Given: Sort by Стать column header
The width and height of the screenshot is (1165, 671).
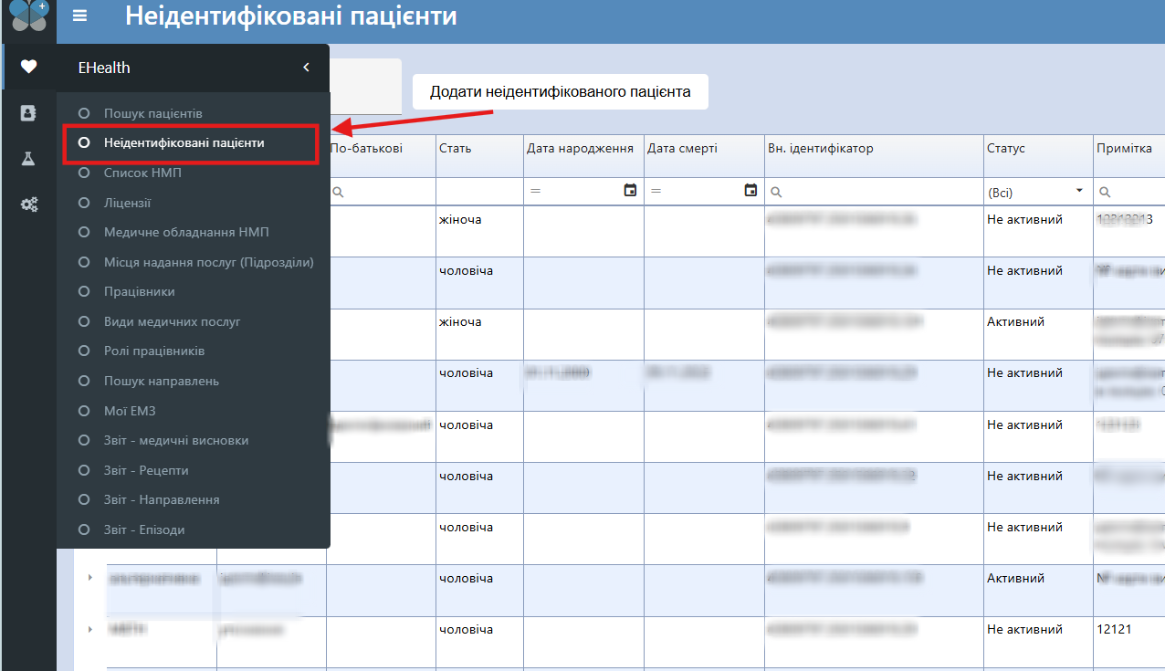Looking at the screenshot, I should 455,148.
